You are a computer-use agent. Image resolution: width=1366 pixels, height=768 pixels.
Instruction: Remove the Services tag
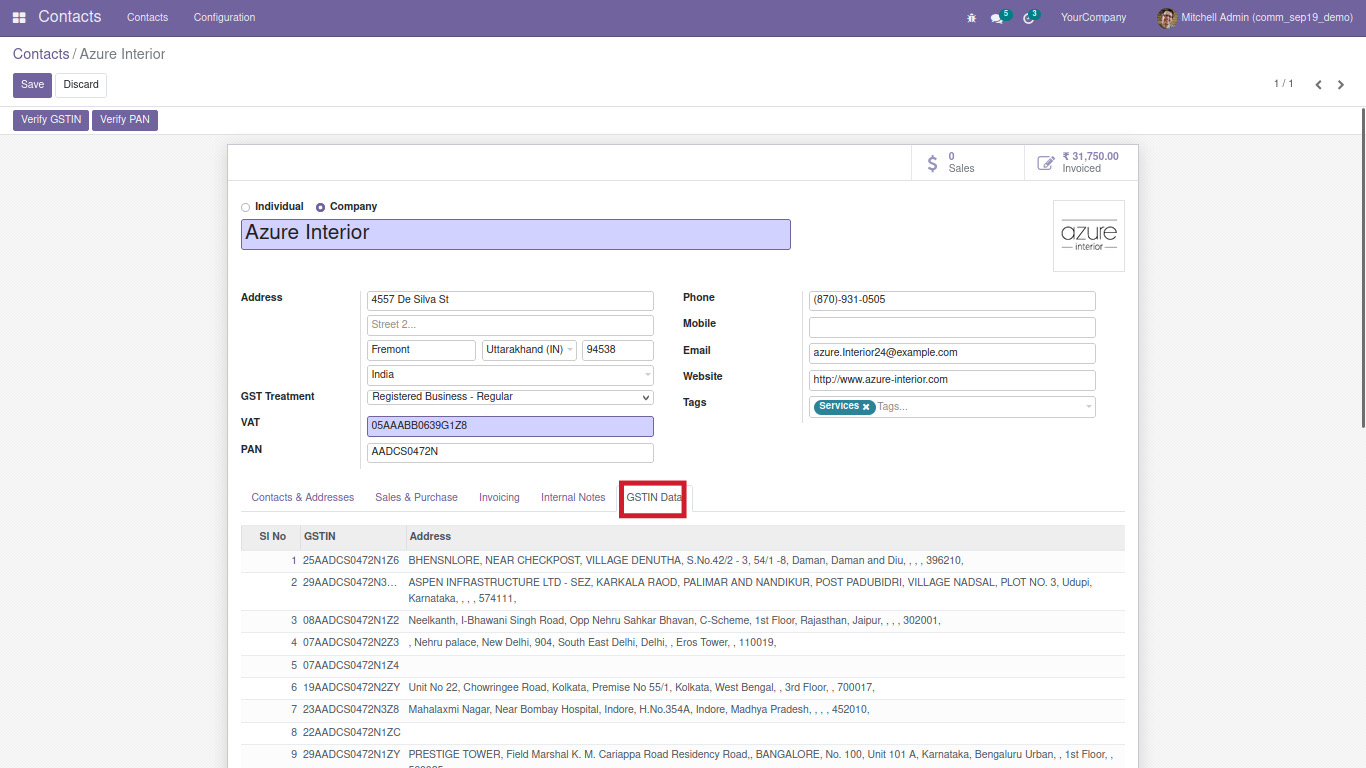click(866, 407)
